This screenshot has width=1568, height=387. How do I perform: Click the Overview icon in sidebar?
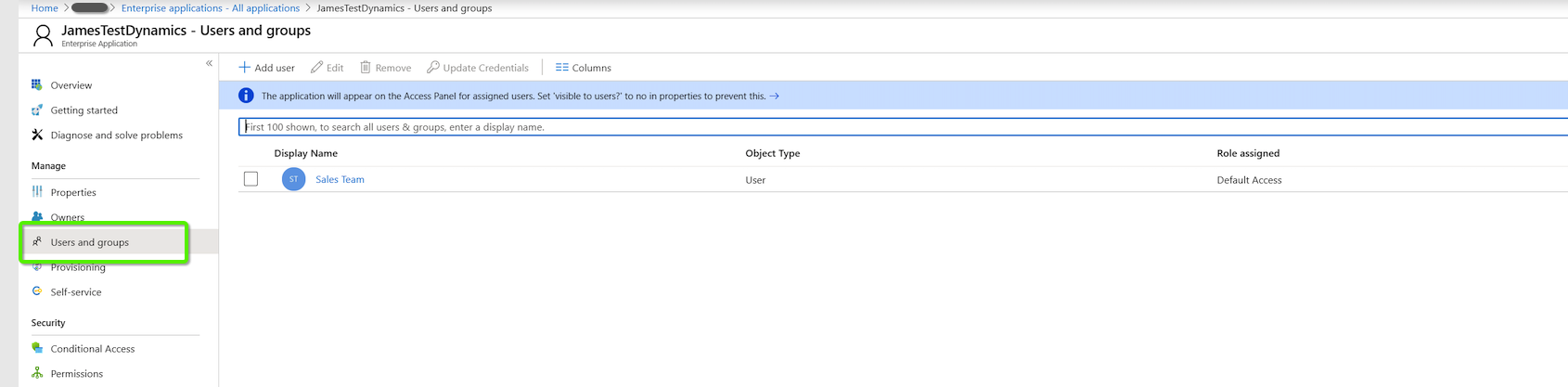pyautogui.click(x=37, y=84)
